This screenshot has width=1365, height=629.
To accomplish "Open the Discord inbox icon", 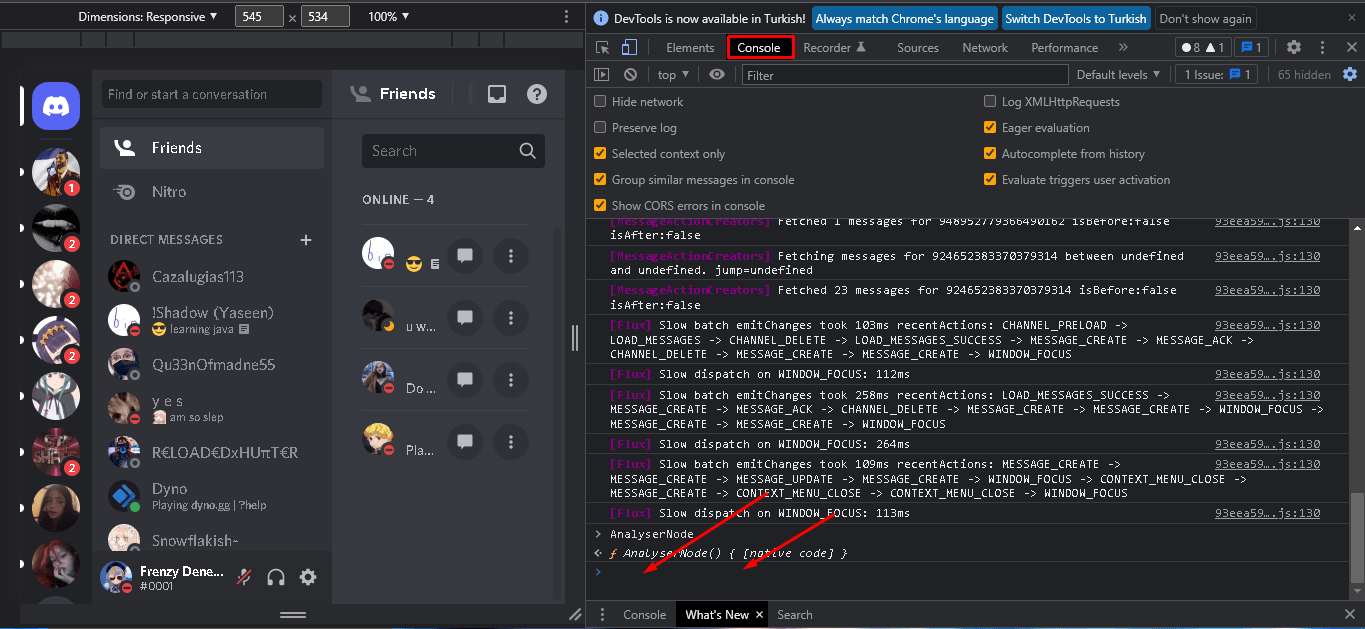I will 497,94.
